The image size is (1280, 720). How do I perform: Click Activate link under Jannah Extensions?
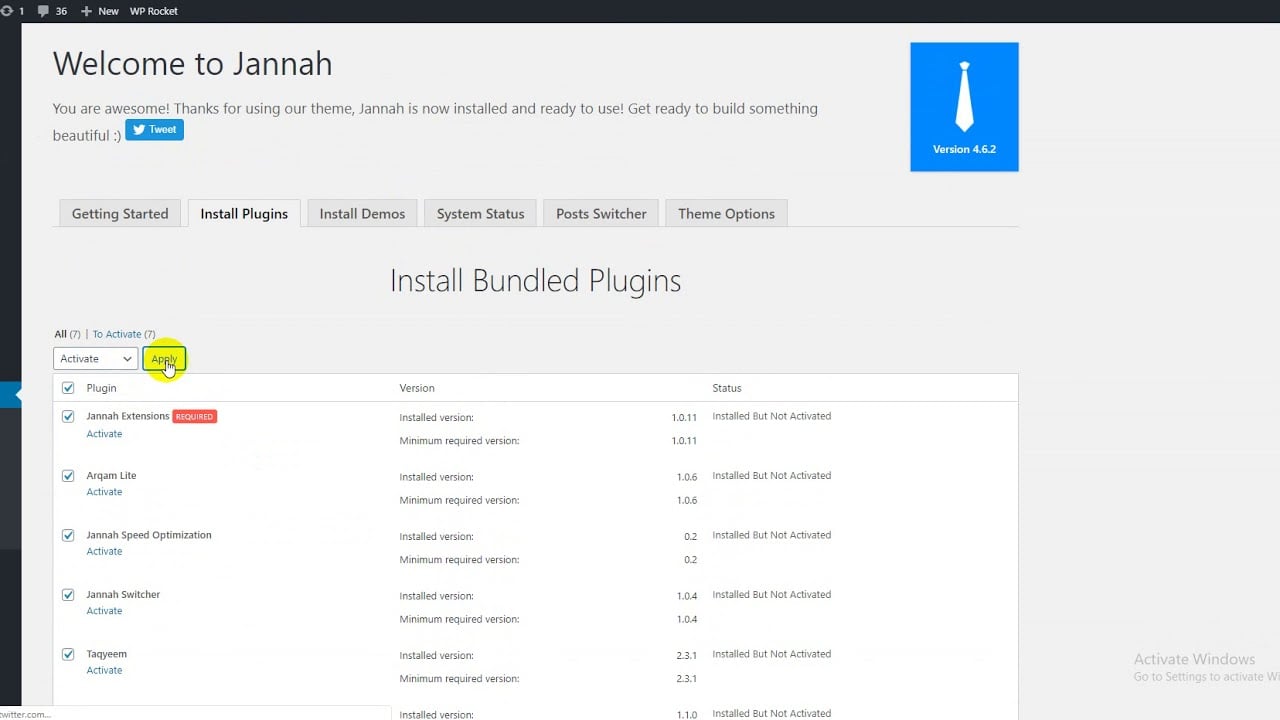[104, 434]
